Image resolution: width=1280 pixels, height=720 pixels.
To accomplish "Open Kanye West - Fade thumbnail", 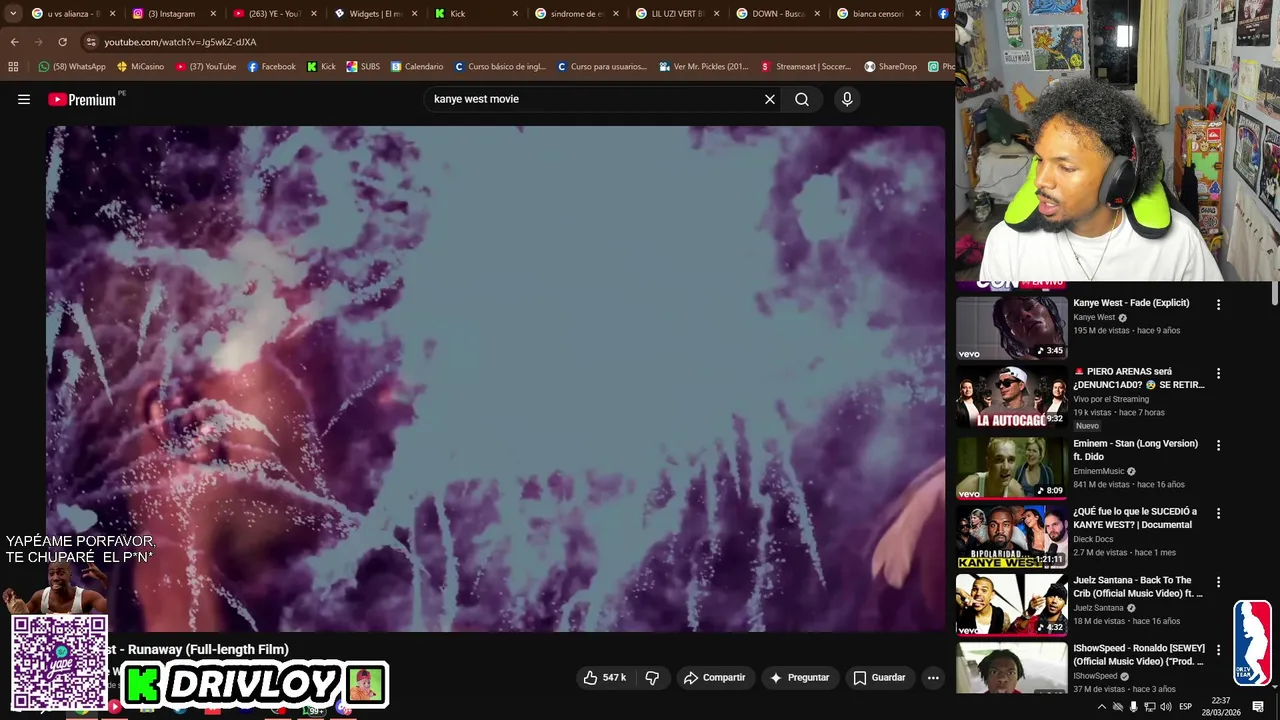I will coord(1011,327).
